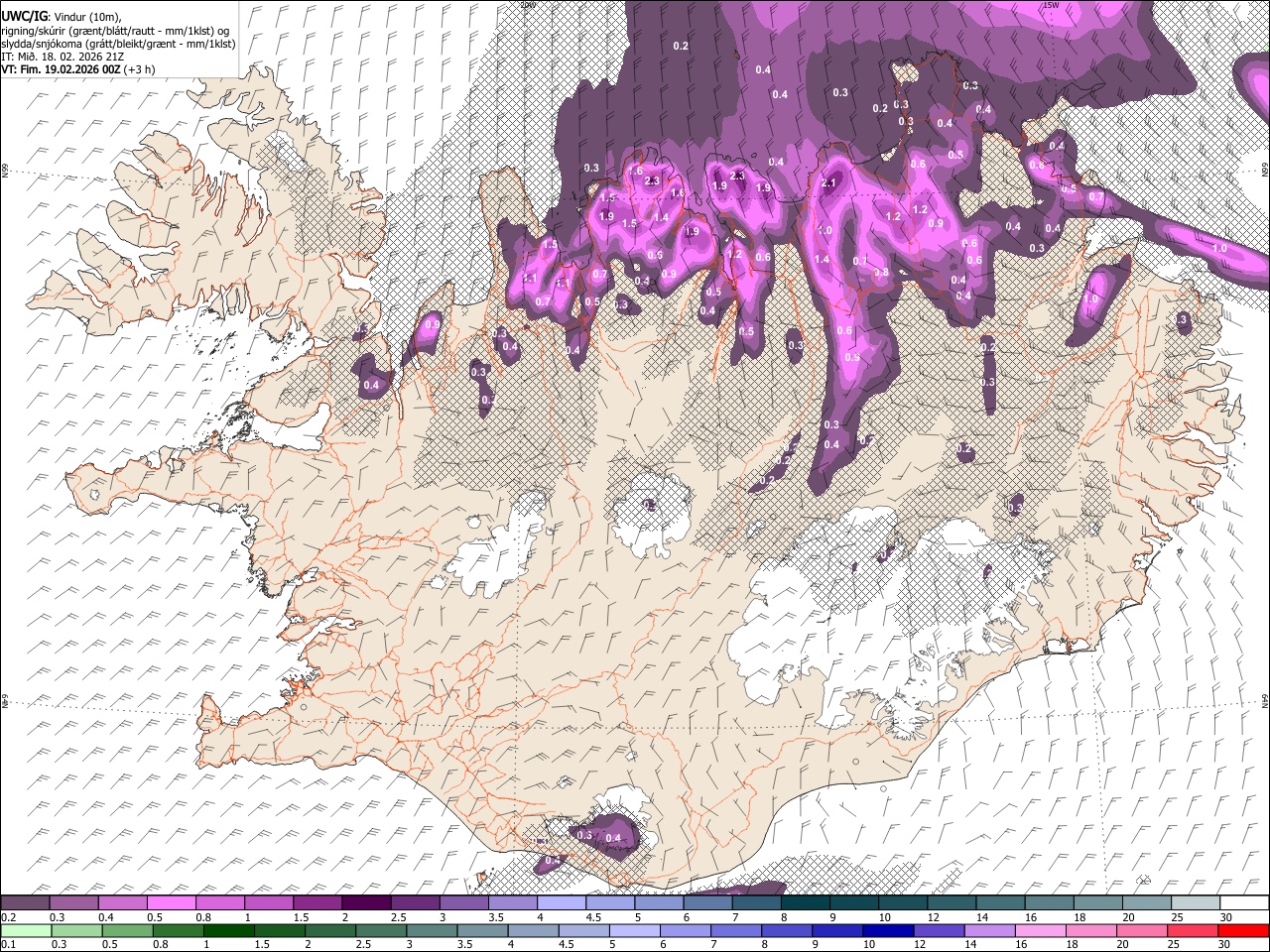Click the '15W' longitude label
Viewport: 1270px width, 952px height.
coord(1051,5)
